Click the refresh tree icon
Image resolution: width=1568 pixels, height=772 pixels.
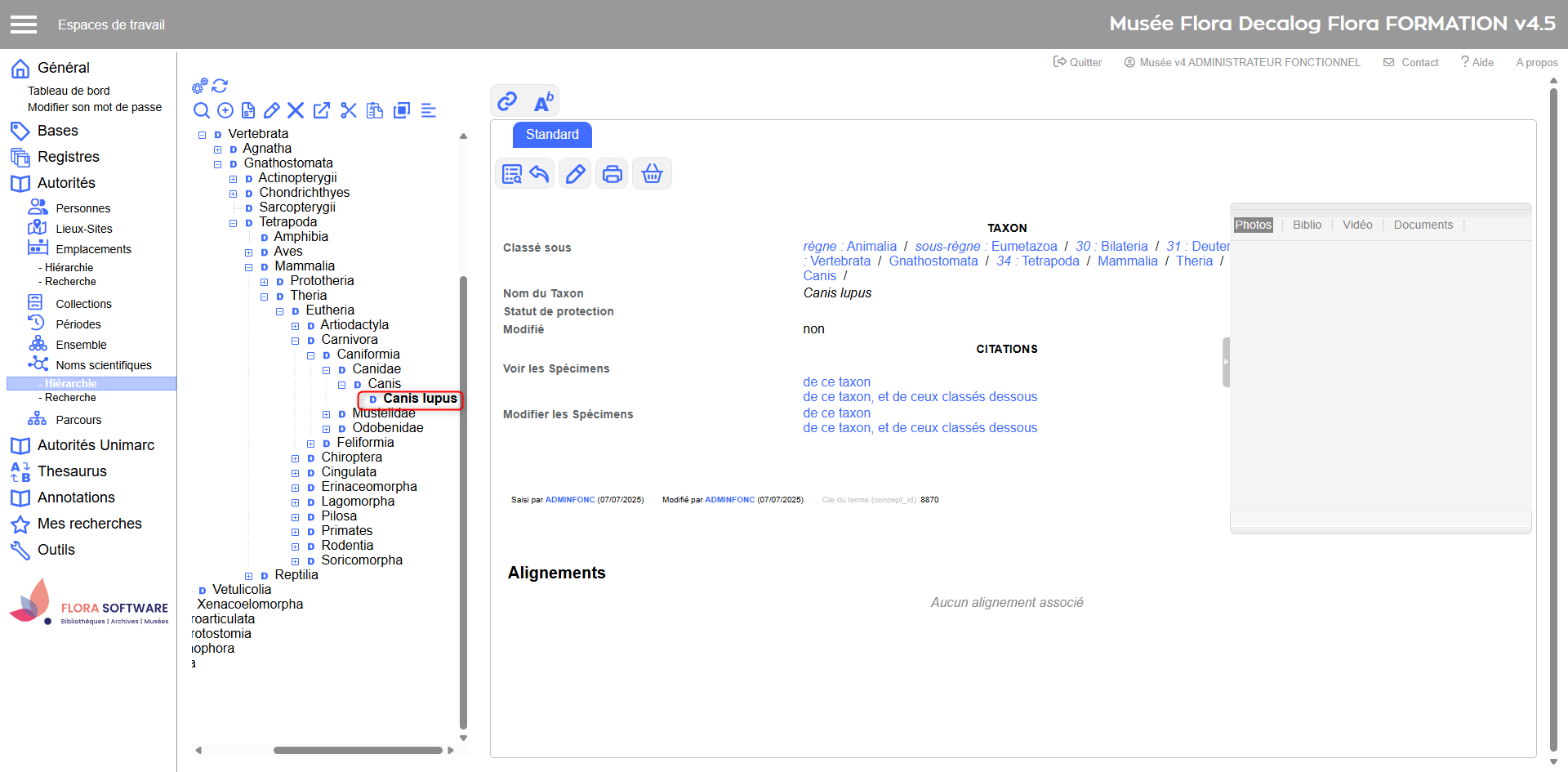(x=220, y=86)
